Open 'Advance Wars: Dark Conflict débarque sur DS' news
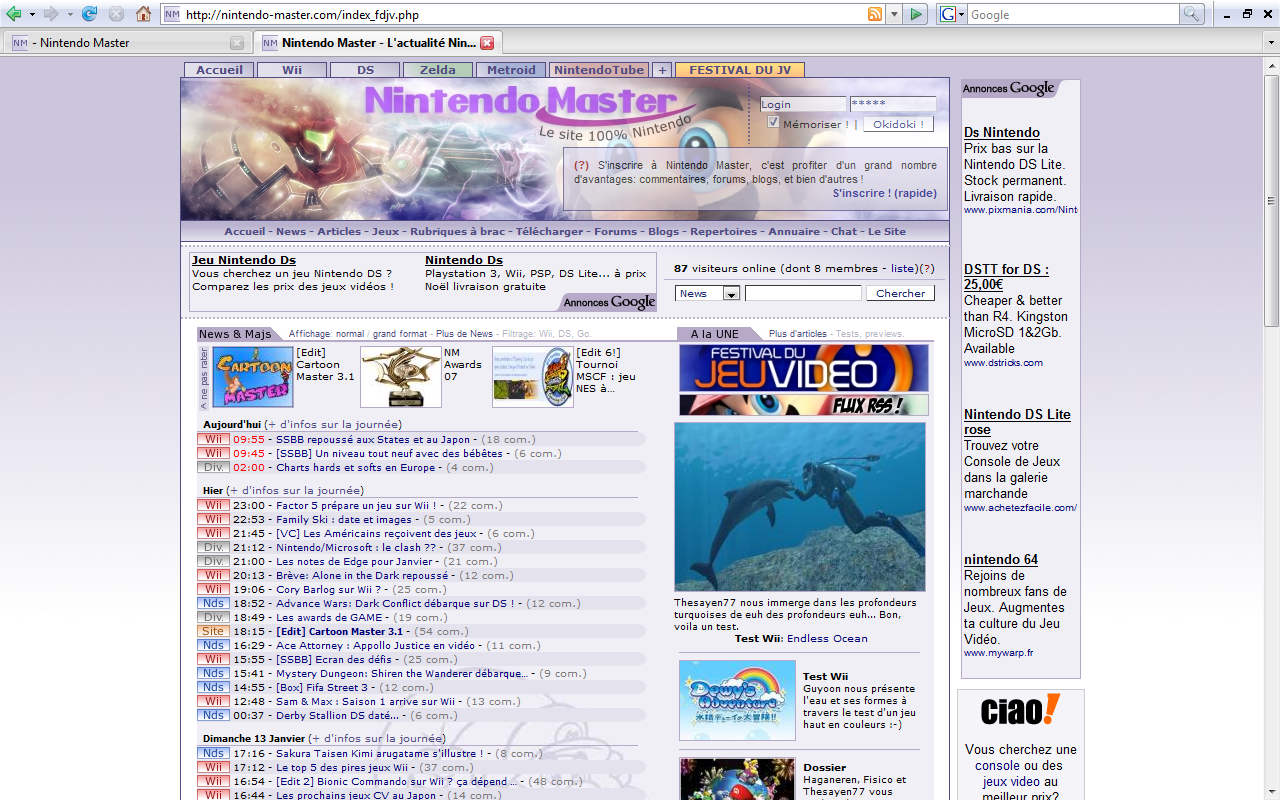Image resolution: width=1280 pixels, height=800 pixels. pyautogui.click(x=395, y=603)
